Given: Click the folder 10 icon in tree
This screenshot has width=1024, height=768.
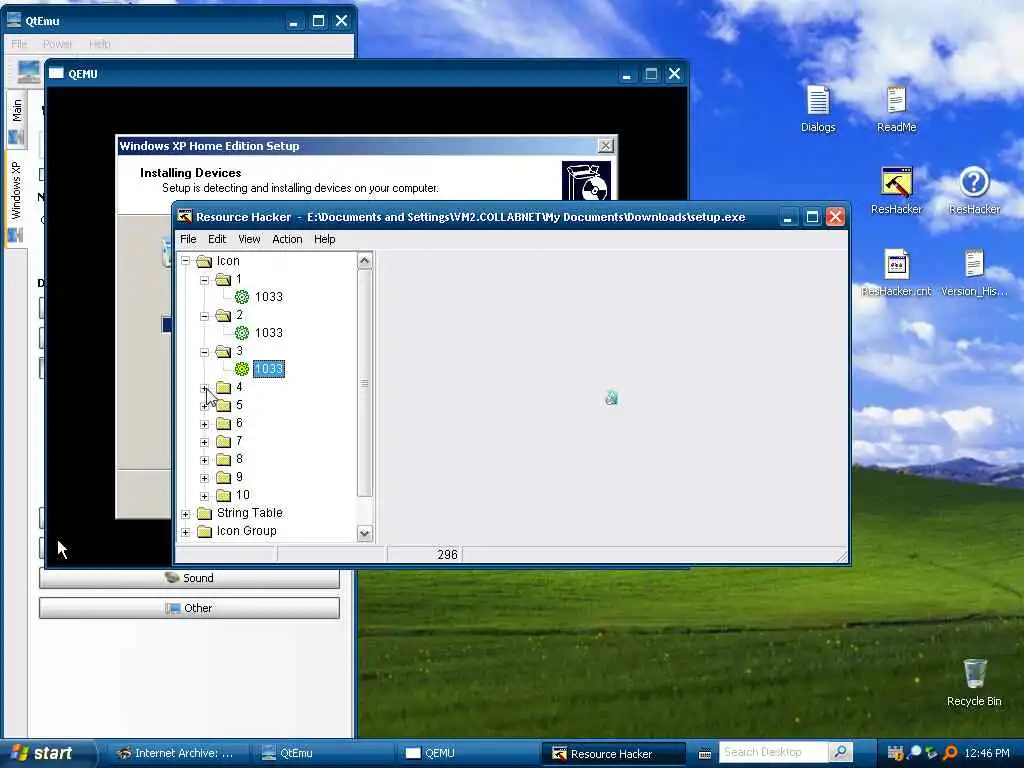Looking at the screenshot, I should coord(223,496).
